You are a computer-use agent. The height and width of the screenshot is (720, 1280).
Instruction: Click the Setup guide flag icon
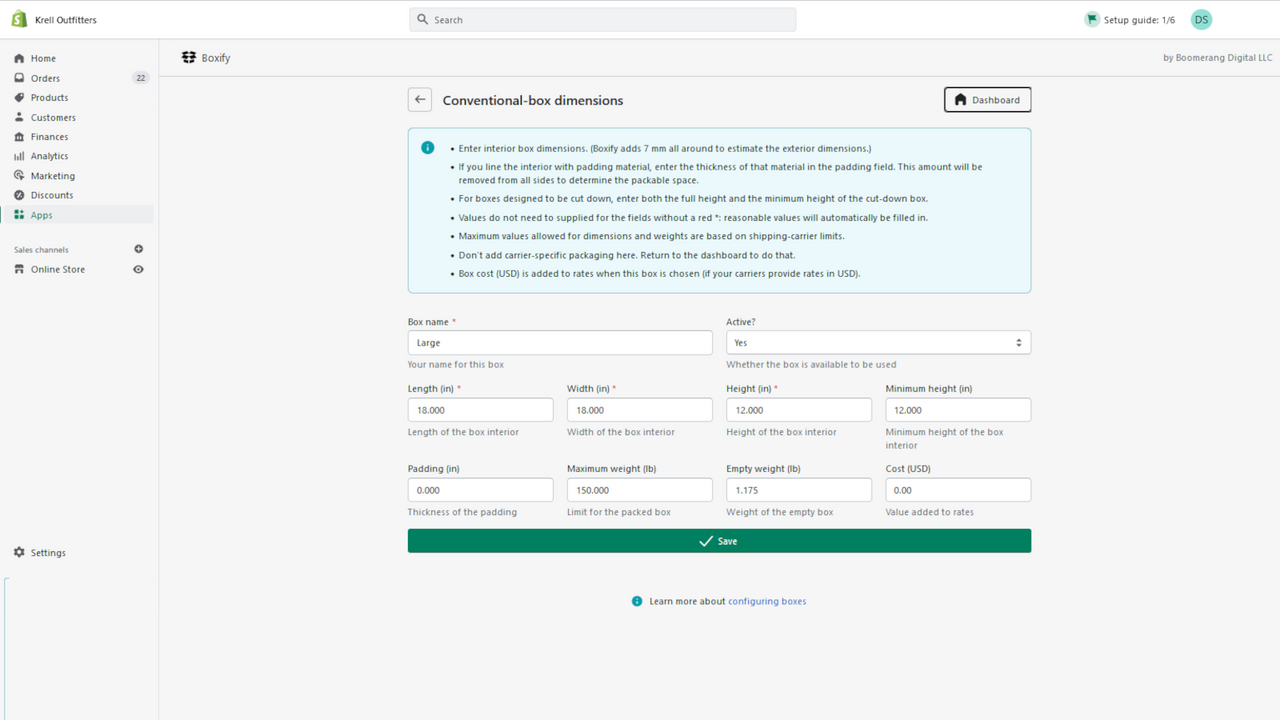point(1092,19)
